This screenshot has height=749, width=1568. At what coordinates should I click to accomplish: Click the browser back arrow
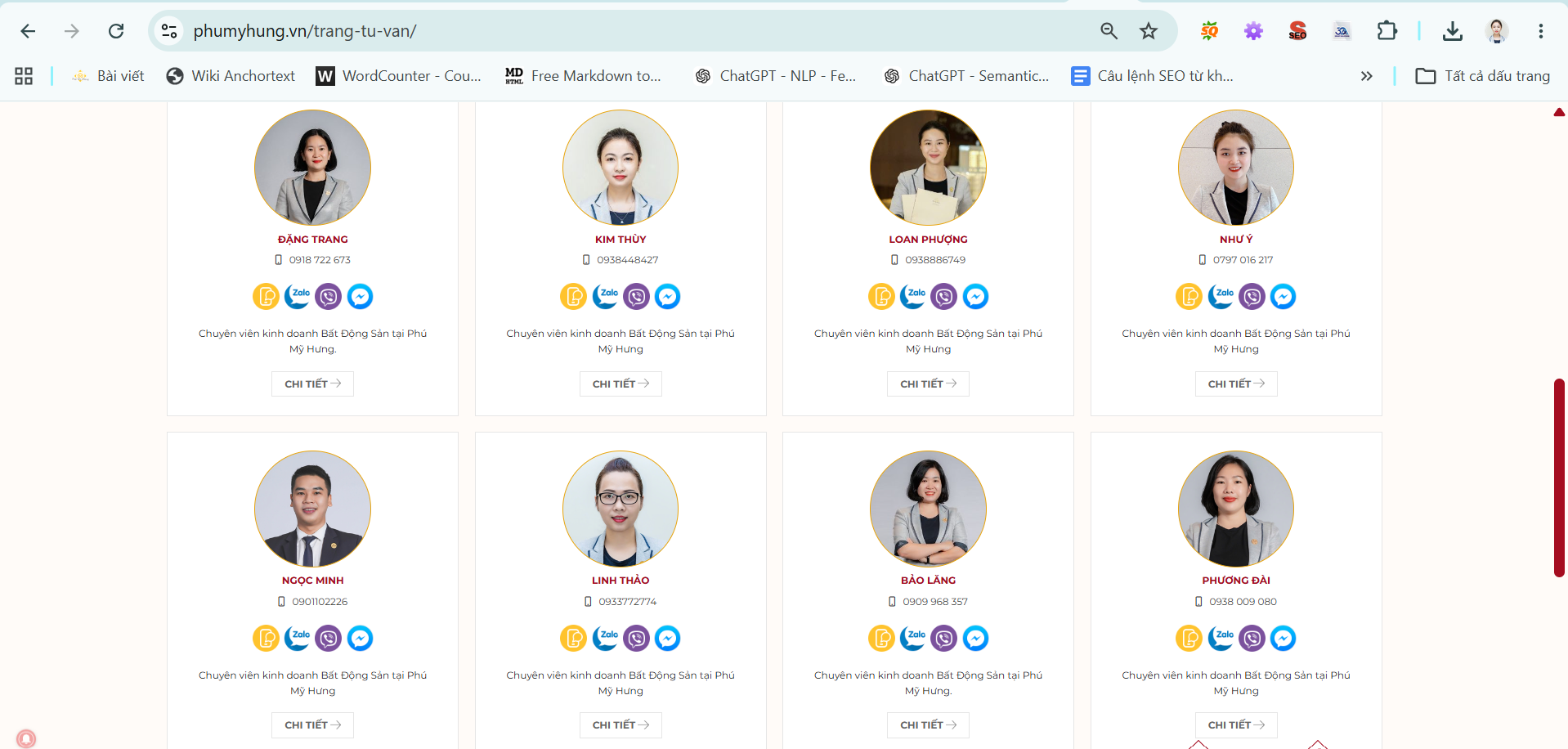[x=28, y=31]
